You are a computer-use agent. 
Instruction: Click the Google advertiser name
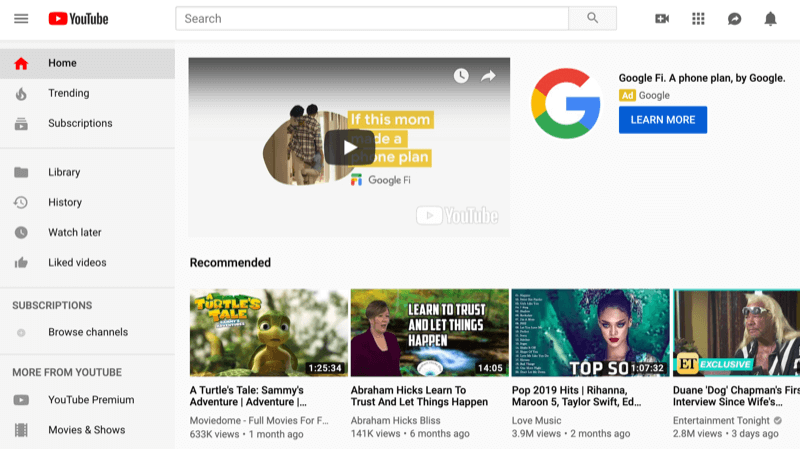pyautogui.click(x=654, y=95)
